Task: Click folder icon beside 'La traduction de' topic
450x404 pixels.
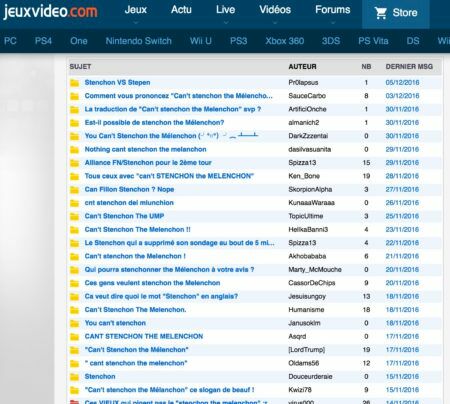Action: 74,109
